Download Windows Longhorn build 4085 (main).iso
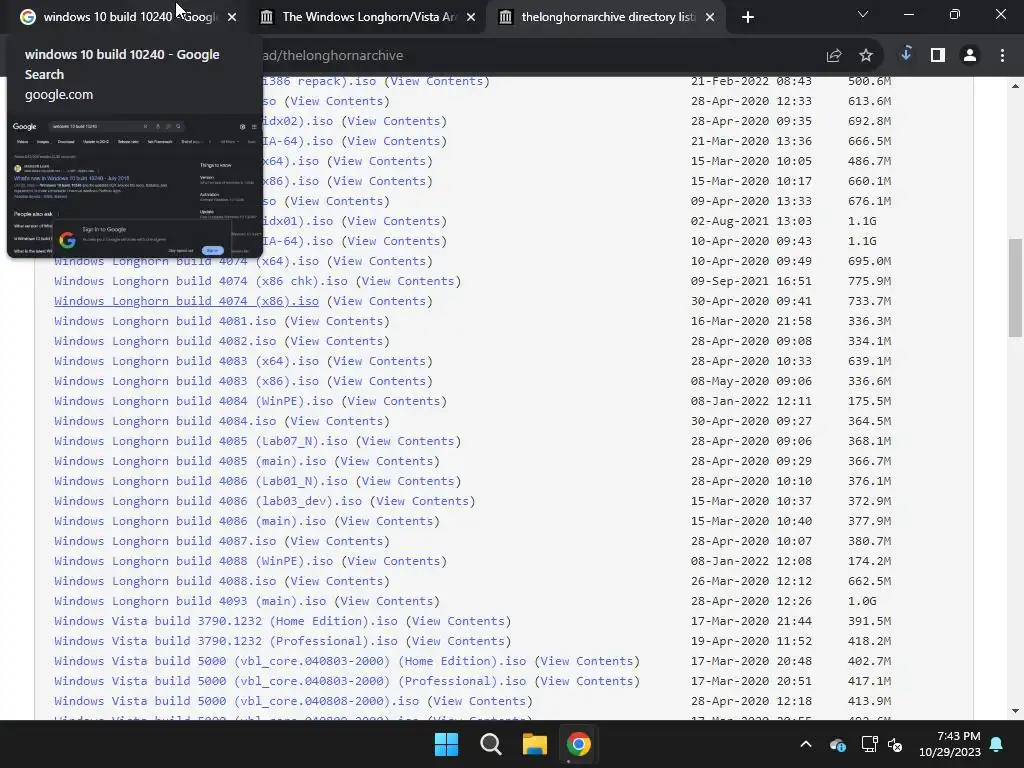This screenshot has height=768, width=1024. coord(190,461)
